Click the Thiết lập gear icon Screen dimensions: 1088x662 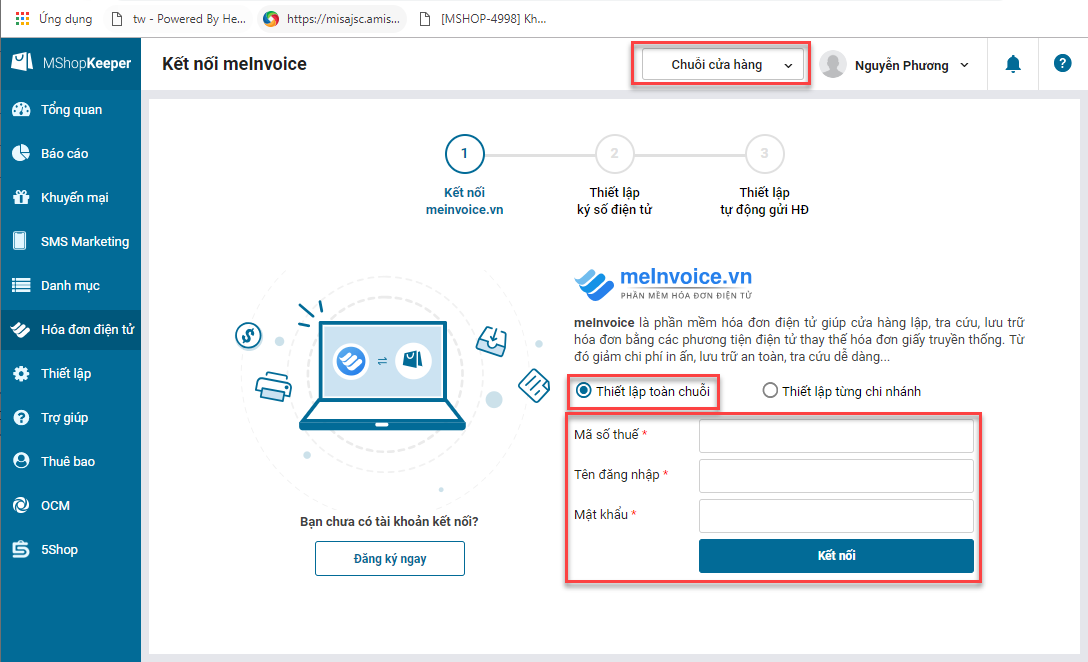[22, 373]
